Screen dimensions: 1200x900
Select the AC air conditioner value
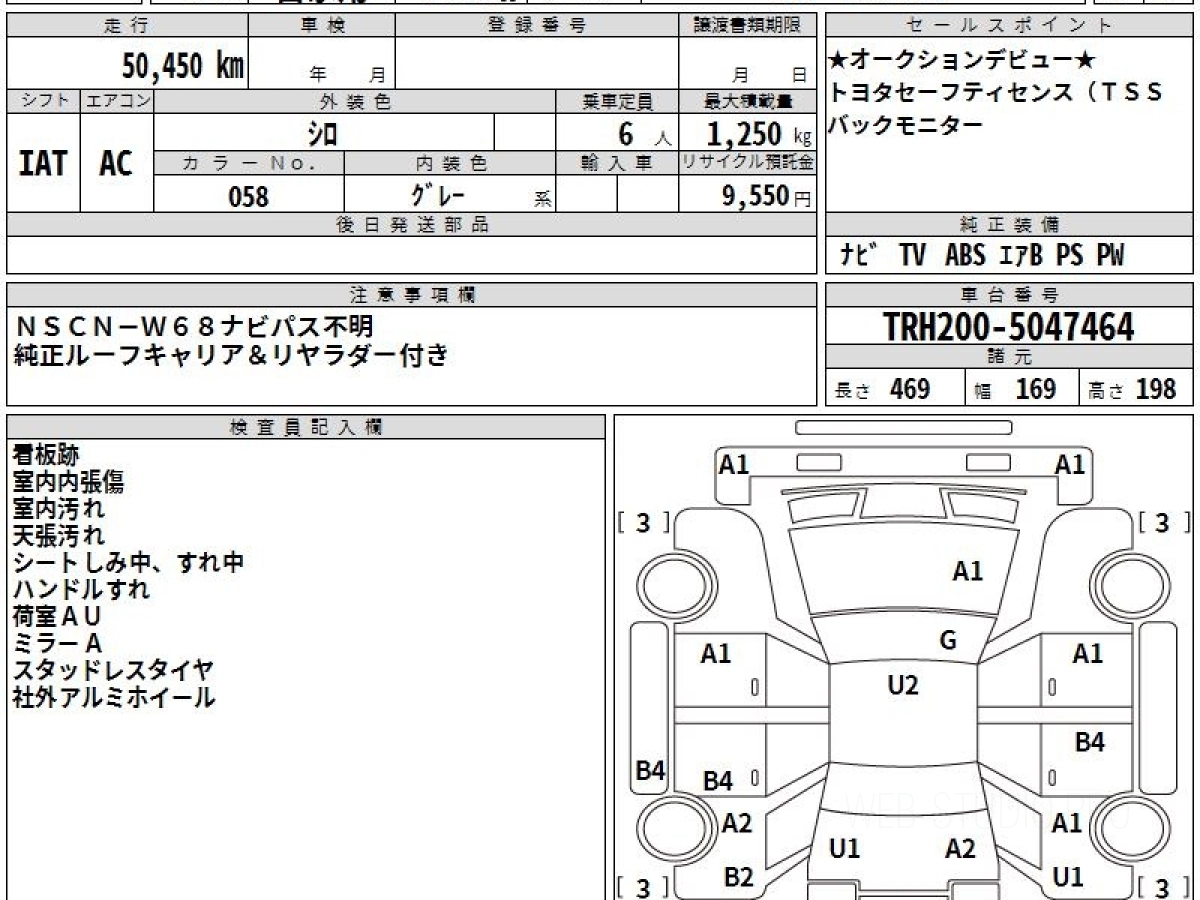point(116,163)
